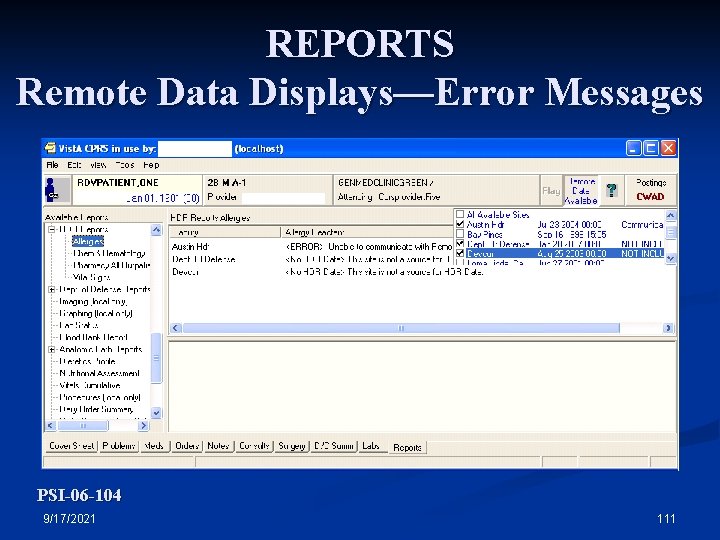The image size is (720, 540).
Task: Open the Postings CWAD button
Action: [x=650, y=190]
